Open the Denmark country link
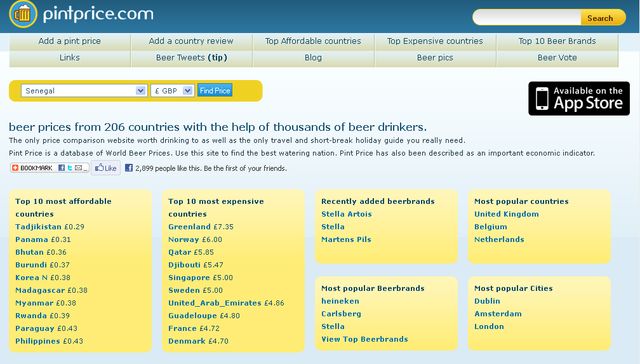Image resolution: width=640 pixels, height=364 pixels. tap(187, 341)
